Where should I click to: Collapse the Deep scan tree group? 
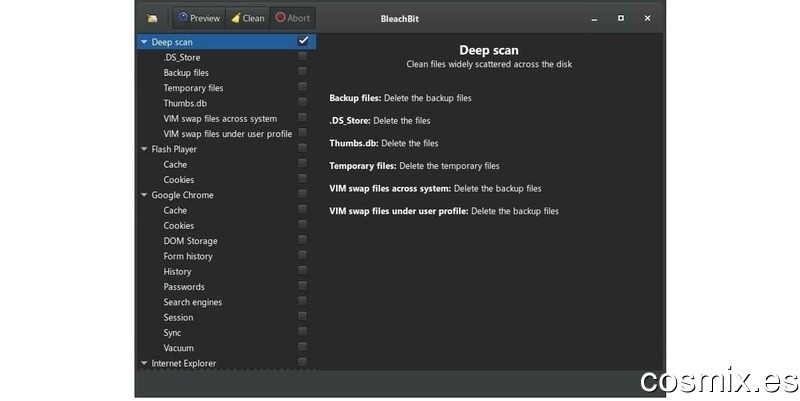coord(144,42)
